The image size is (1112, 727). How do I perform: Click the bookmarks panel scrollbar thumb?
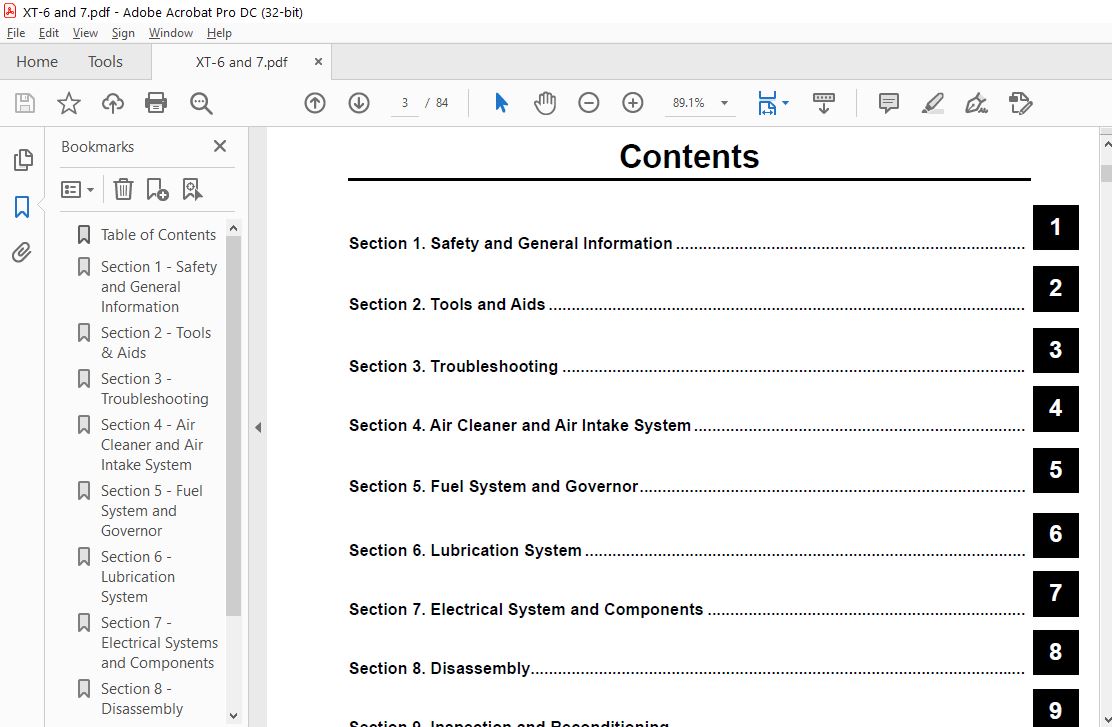tap(233, 426)
